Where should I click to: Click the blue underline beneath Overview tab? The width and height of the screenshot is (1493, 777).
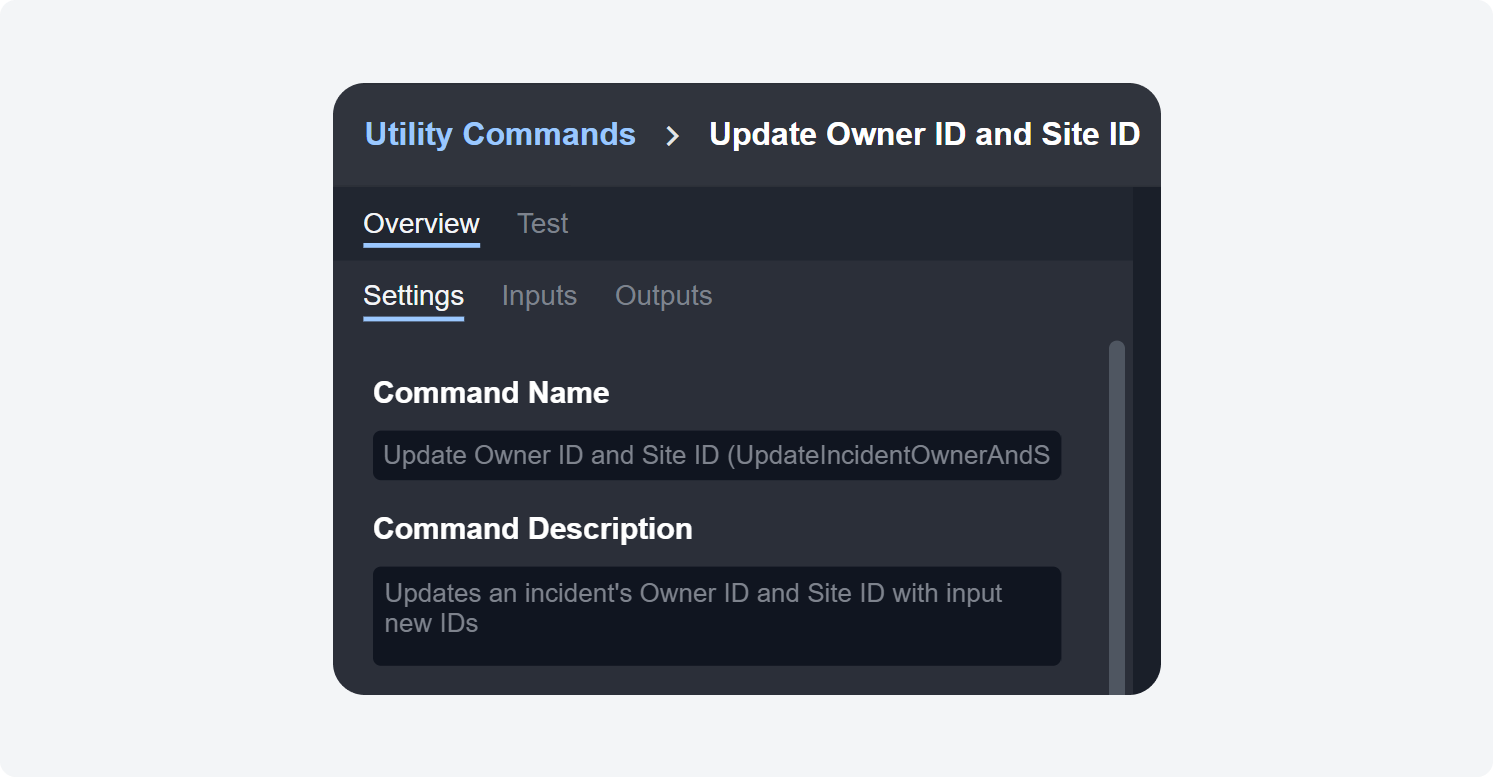[x=421, y=244]
